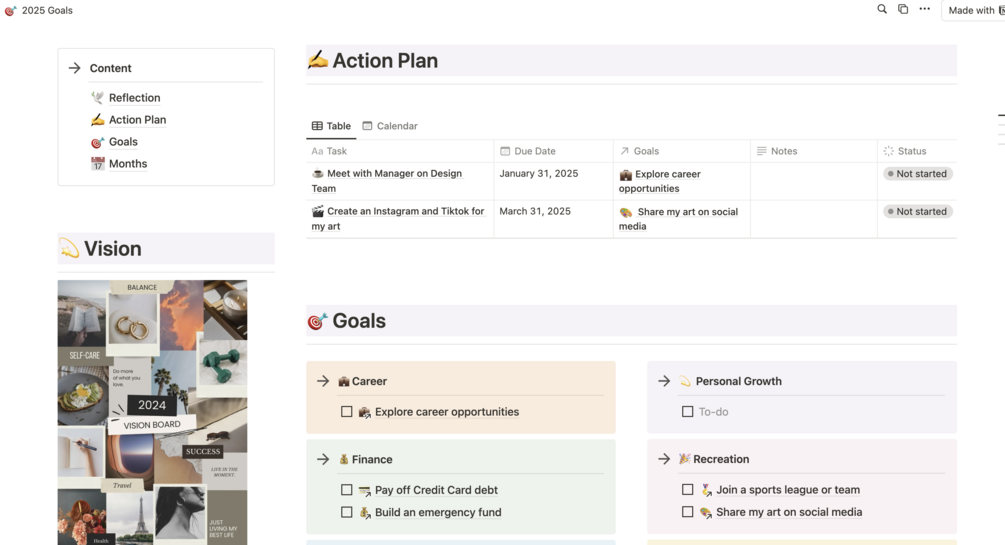Open the search magnifier icon

tap(882, 9)
